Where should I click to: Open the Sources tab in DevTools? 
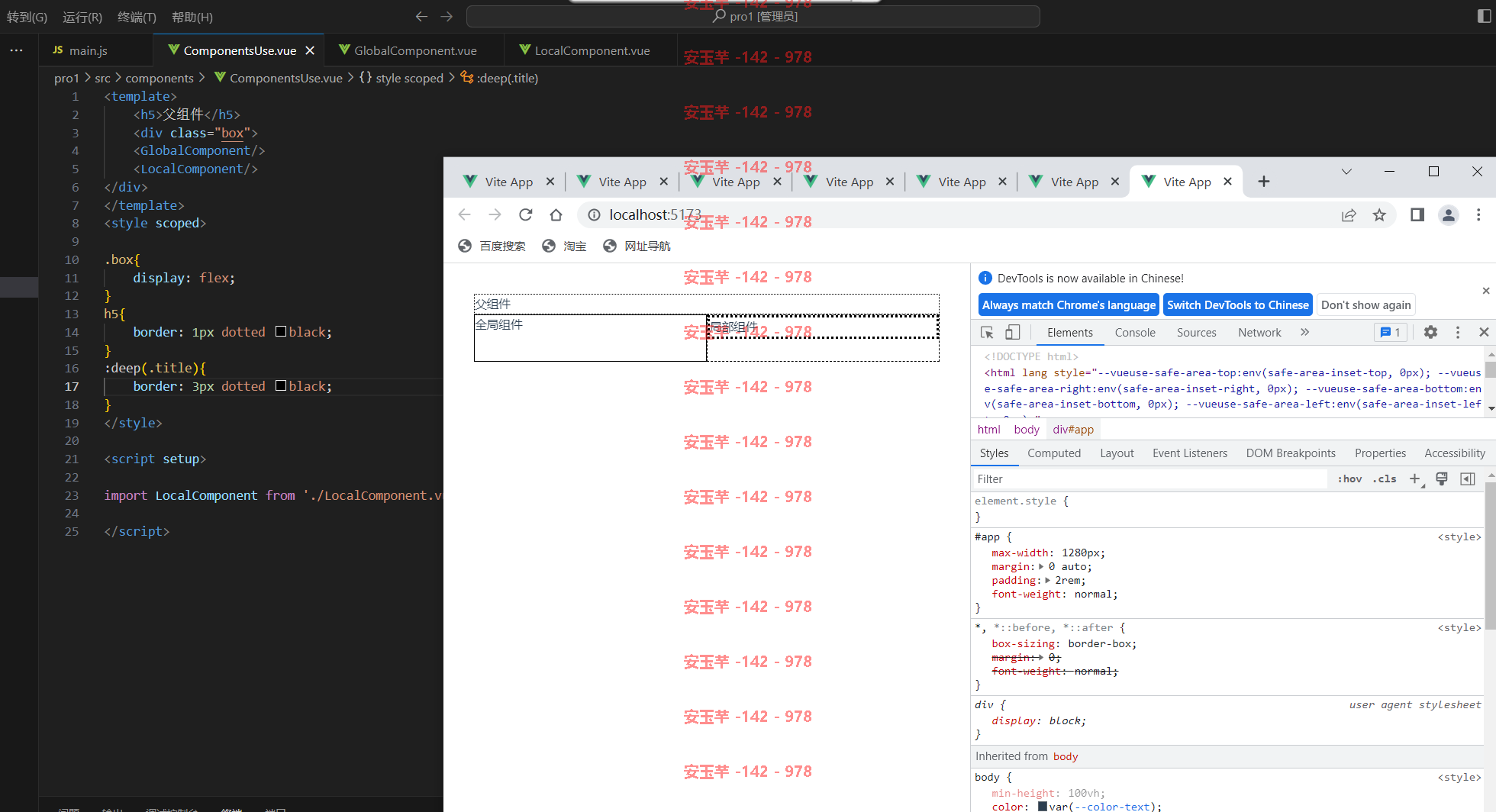1196,333
